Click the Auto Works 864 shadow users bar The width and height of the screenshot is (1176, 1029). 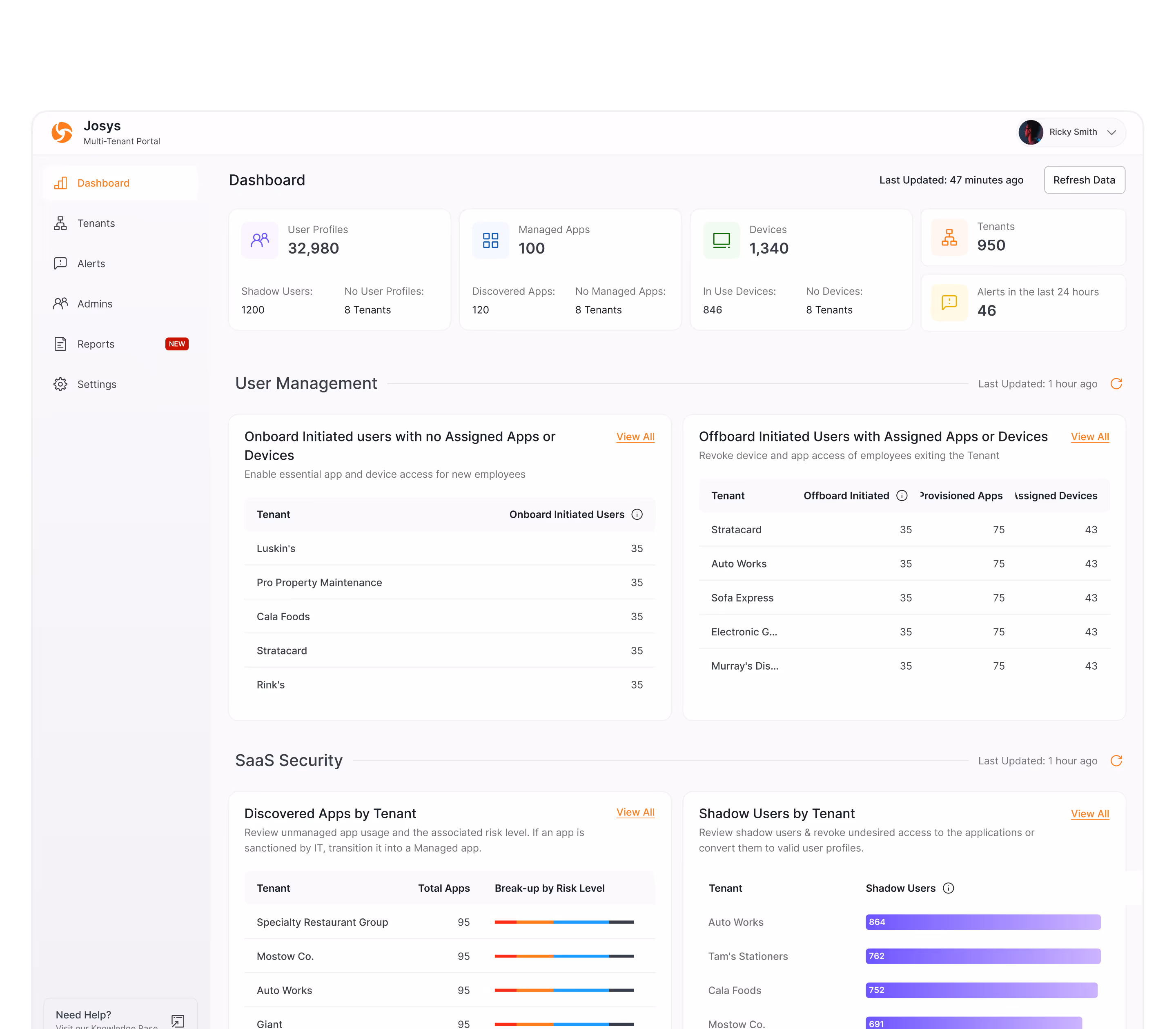point(982,922)
